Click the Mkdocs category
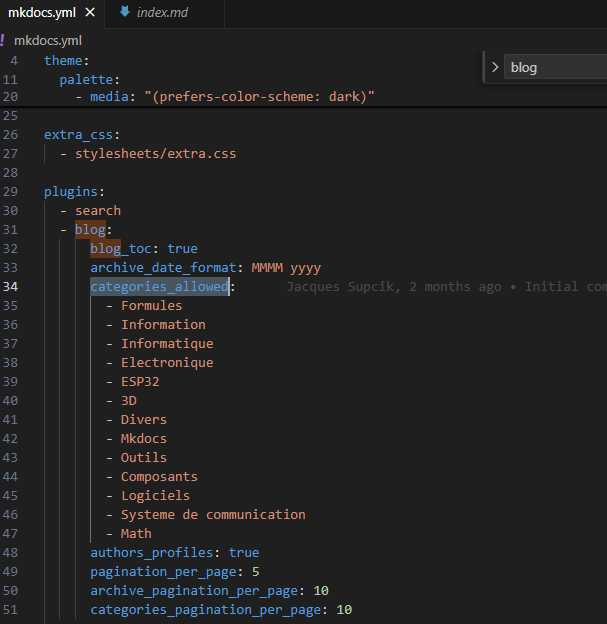This screenshot has width=607, height=624. click(144, 439)
